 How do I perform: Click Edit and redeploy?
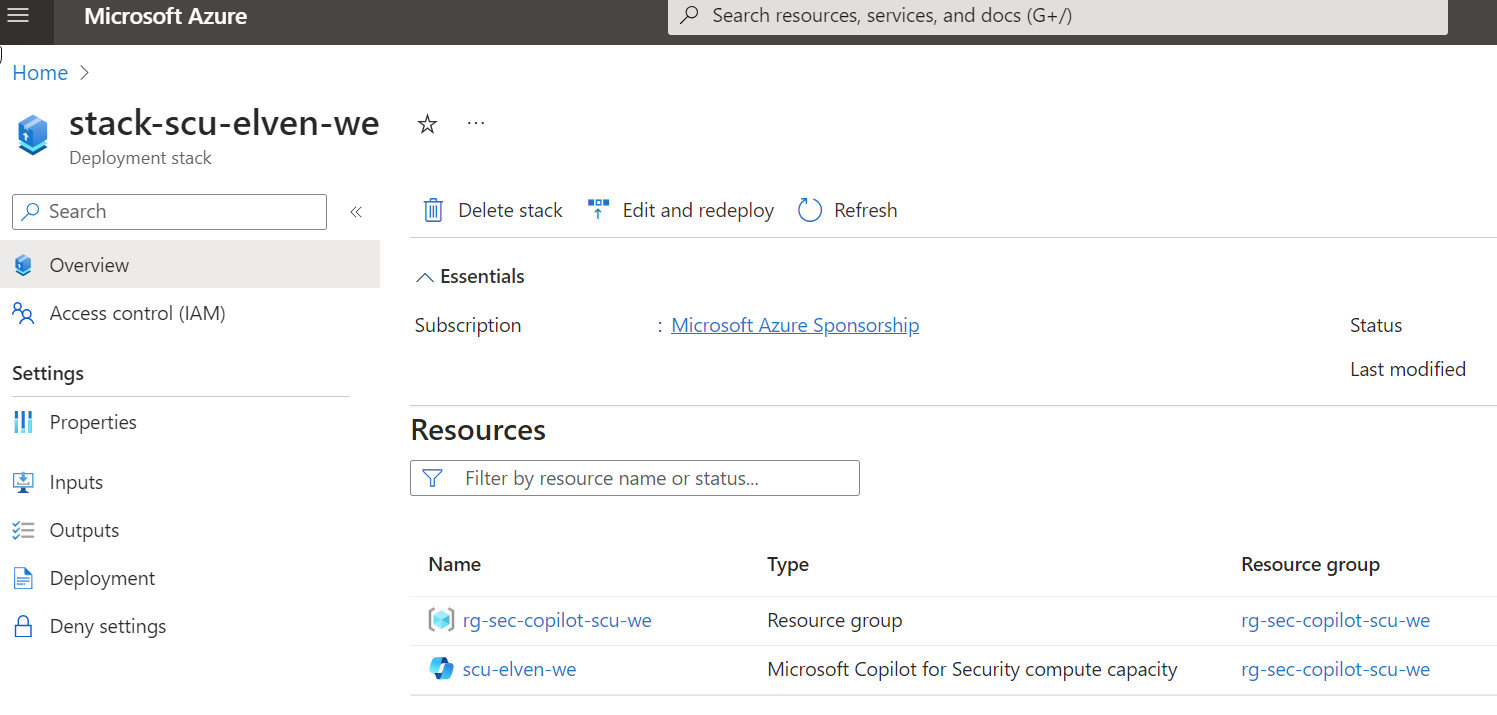coord(681,210)
